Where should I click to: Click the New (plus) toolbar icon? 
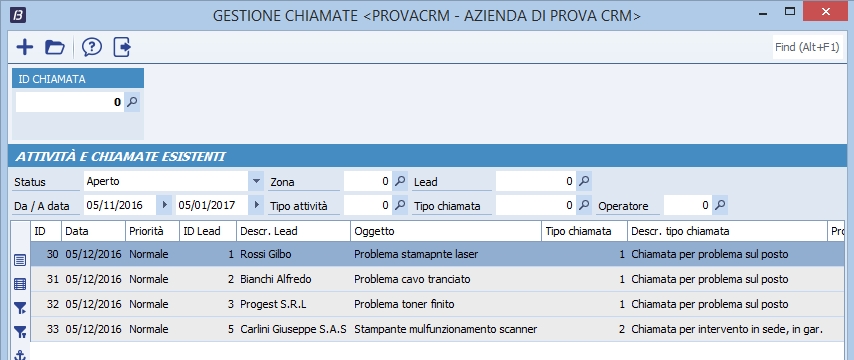pyautogui.click(x=25, y=47)
